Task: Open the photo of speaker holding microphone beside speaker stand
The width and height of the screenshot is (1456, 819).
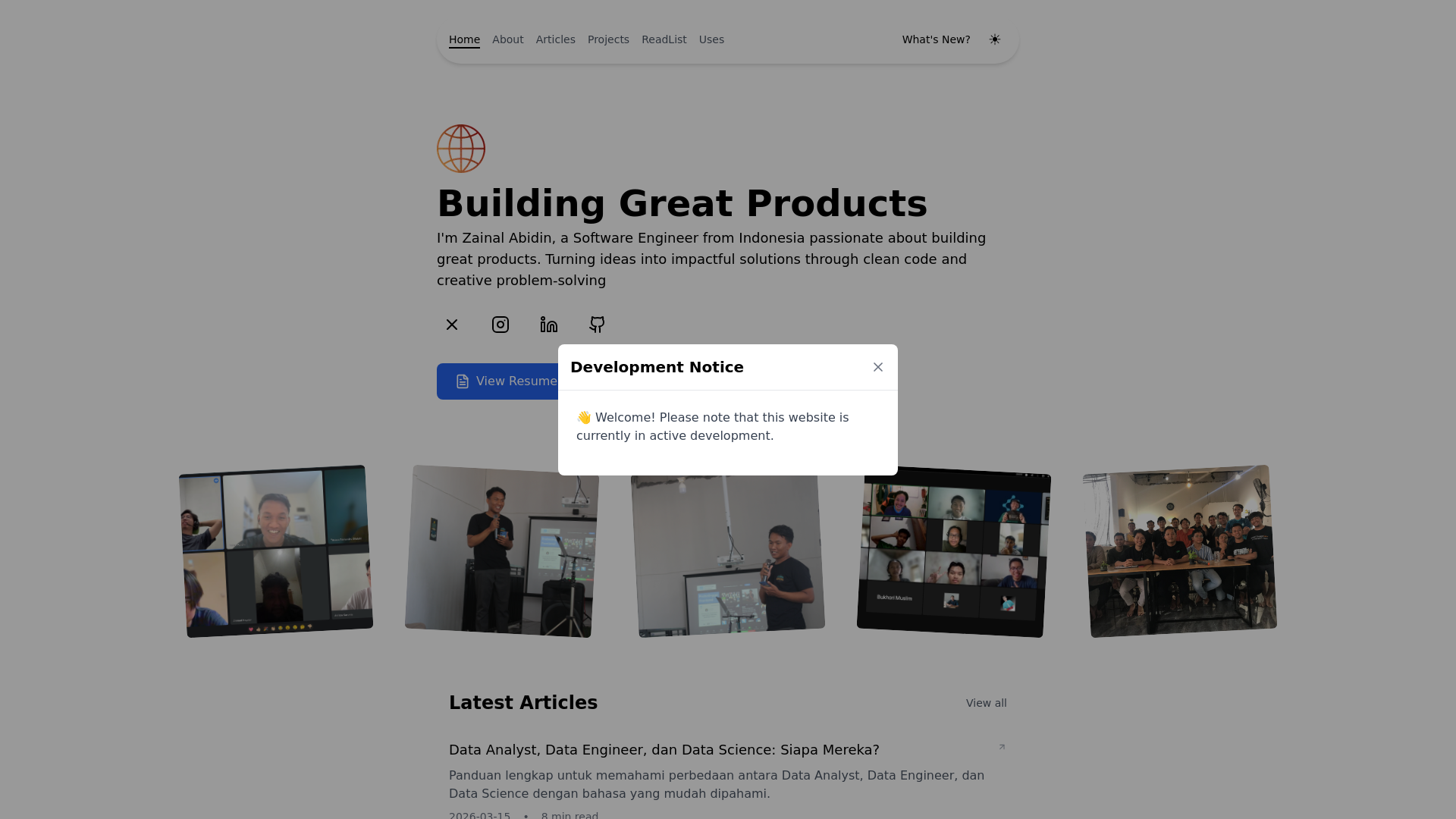Action: click(502, 551)
